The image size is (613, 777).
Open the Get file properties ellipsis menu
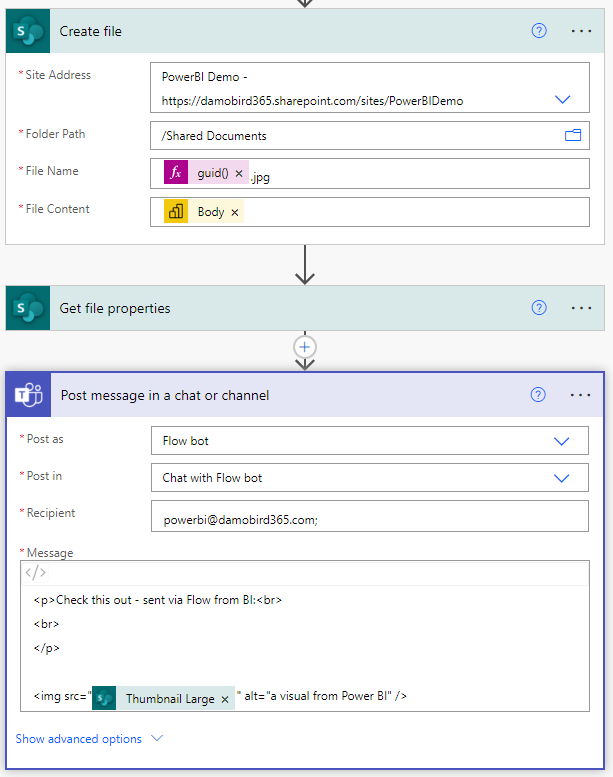[581, 308]
